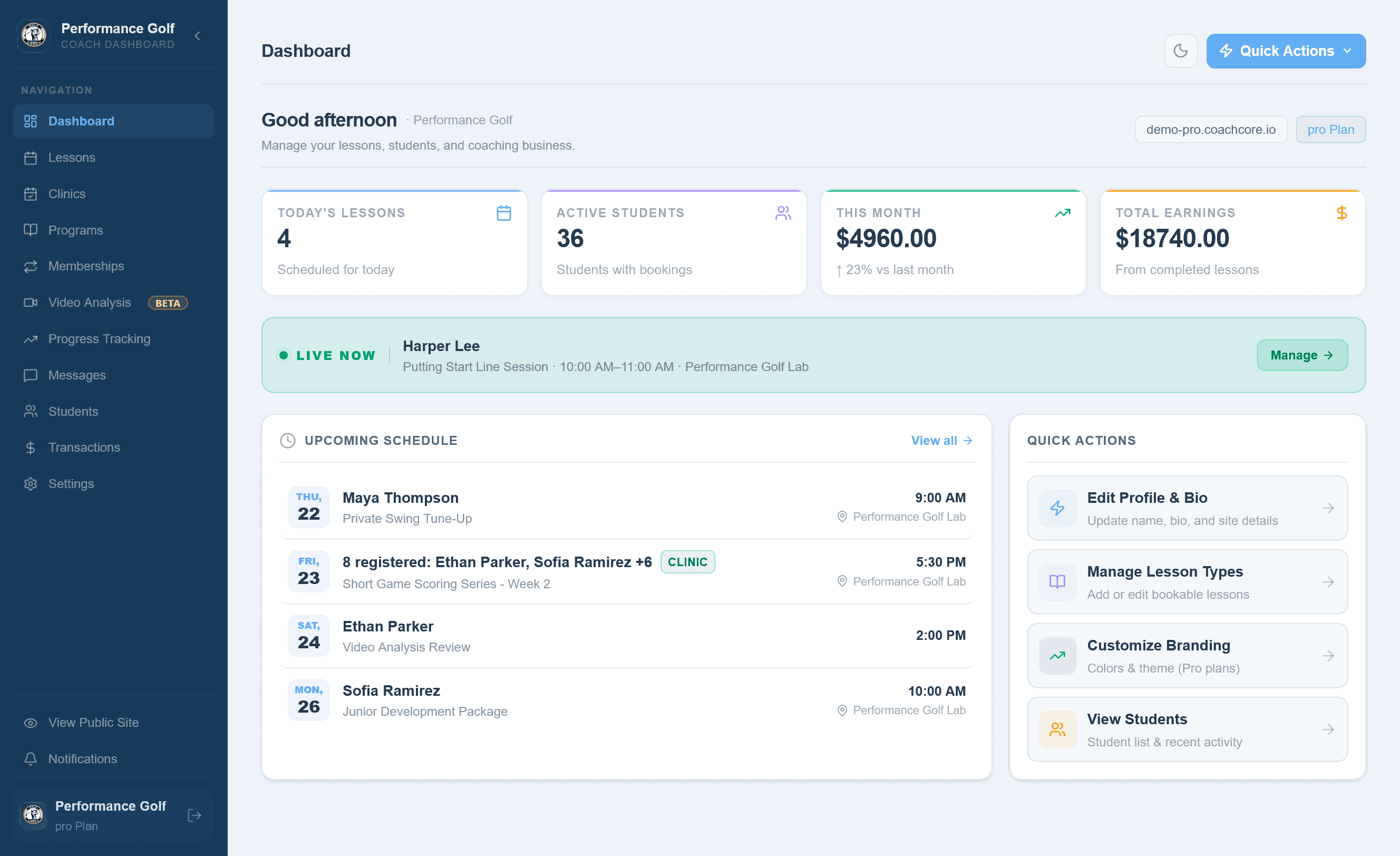Click the Transactions dollar icon in the sidebar

coord(31,448)
